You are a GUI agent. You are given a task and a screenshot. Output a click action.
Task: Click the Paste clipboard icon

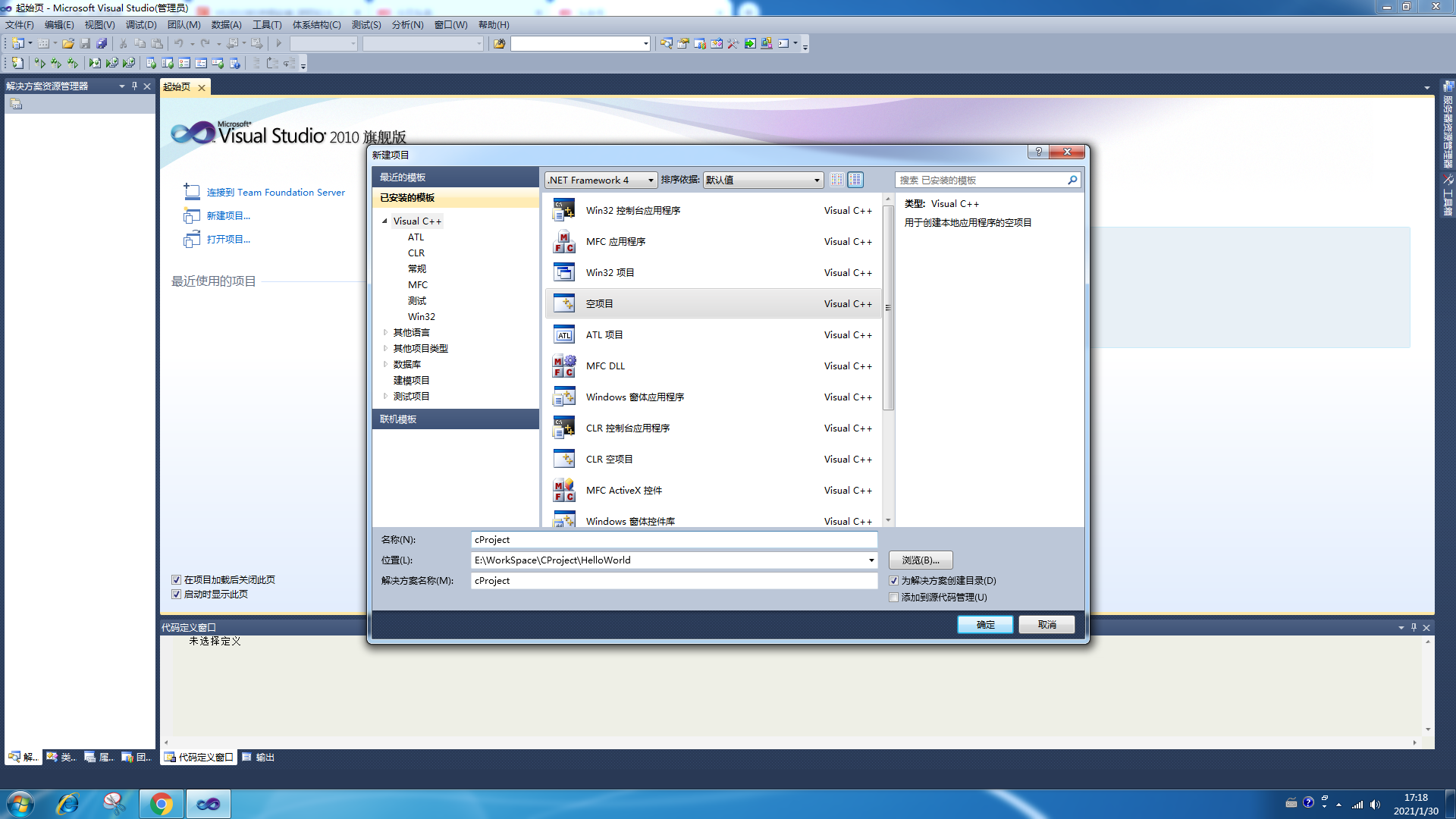point(157,44)
